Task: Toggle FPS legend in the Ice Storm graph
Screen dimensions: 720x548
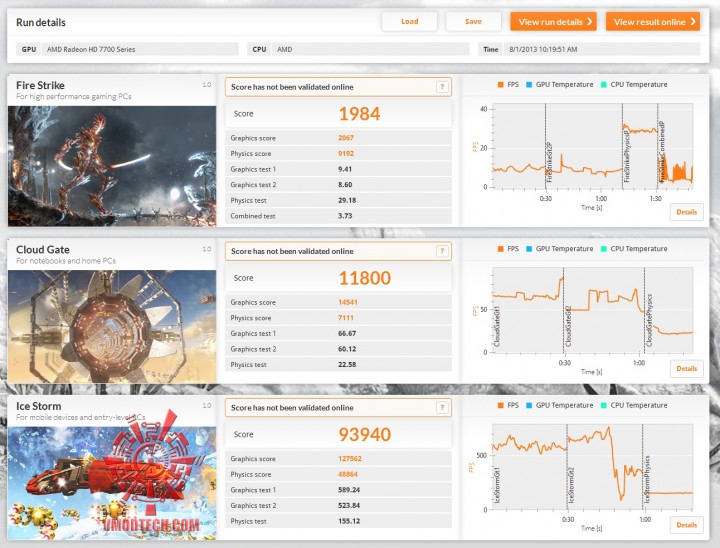Action: [x=508, y=405]
